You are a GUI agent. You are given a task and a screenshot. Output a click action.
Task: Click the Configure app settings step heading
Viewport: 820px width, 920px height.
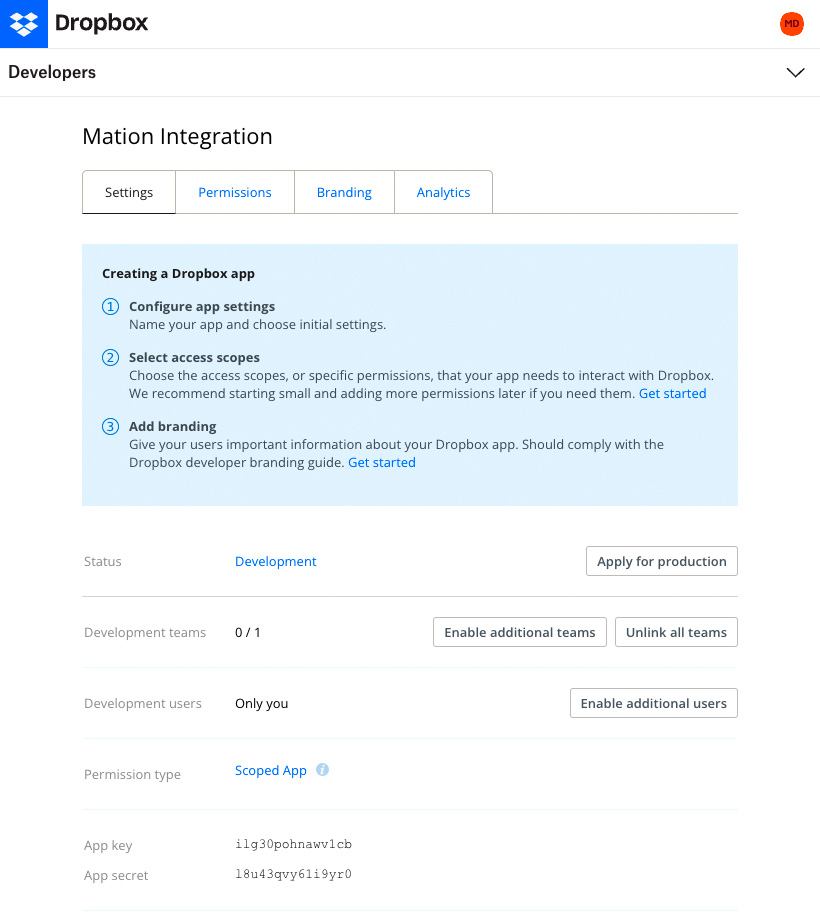[x=202, y=307]
